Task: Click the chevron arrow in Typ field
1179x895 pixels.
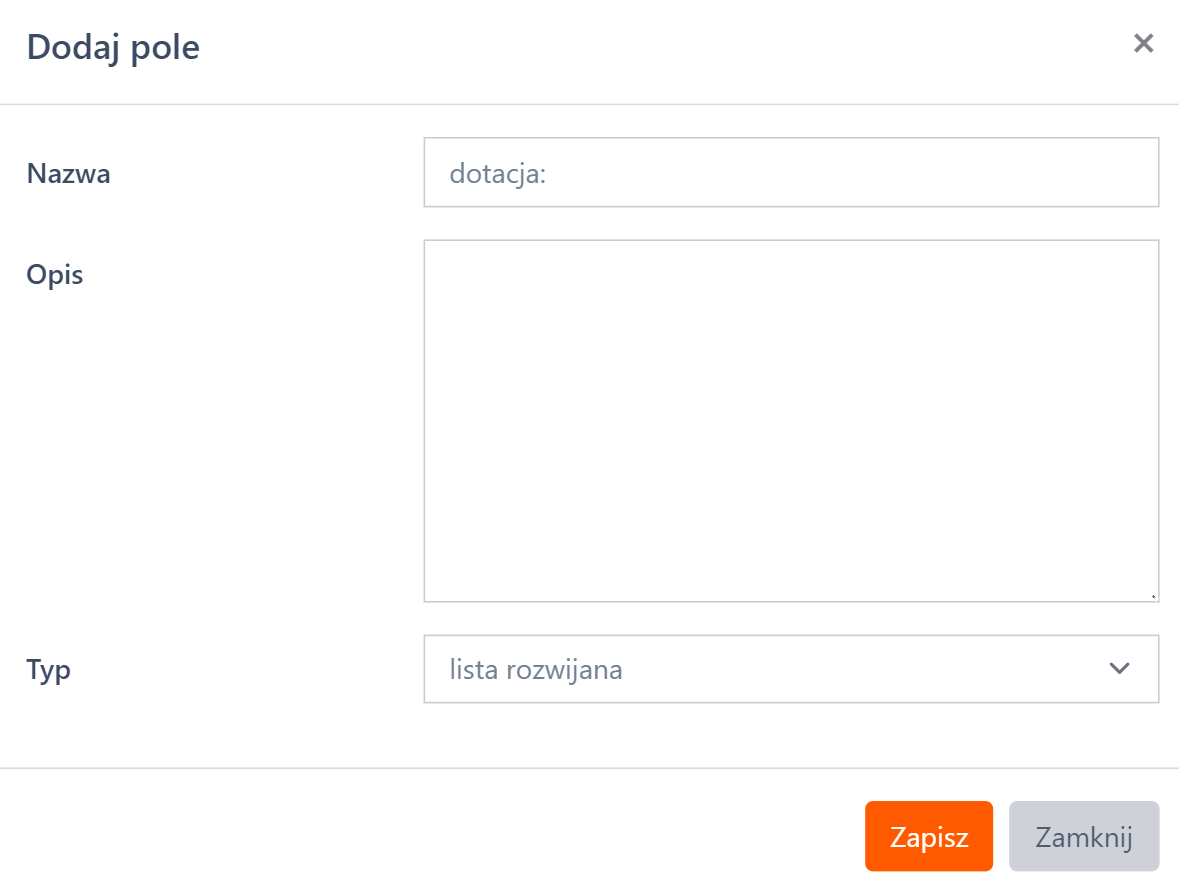Action: point(1119,668)
